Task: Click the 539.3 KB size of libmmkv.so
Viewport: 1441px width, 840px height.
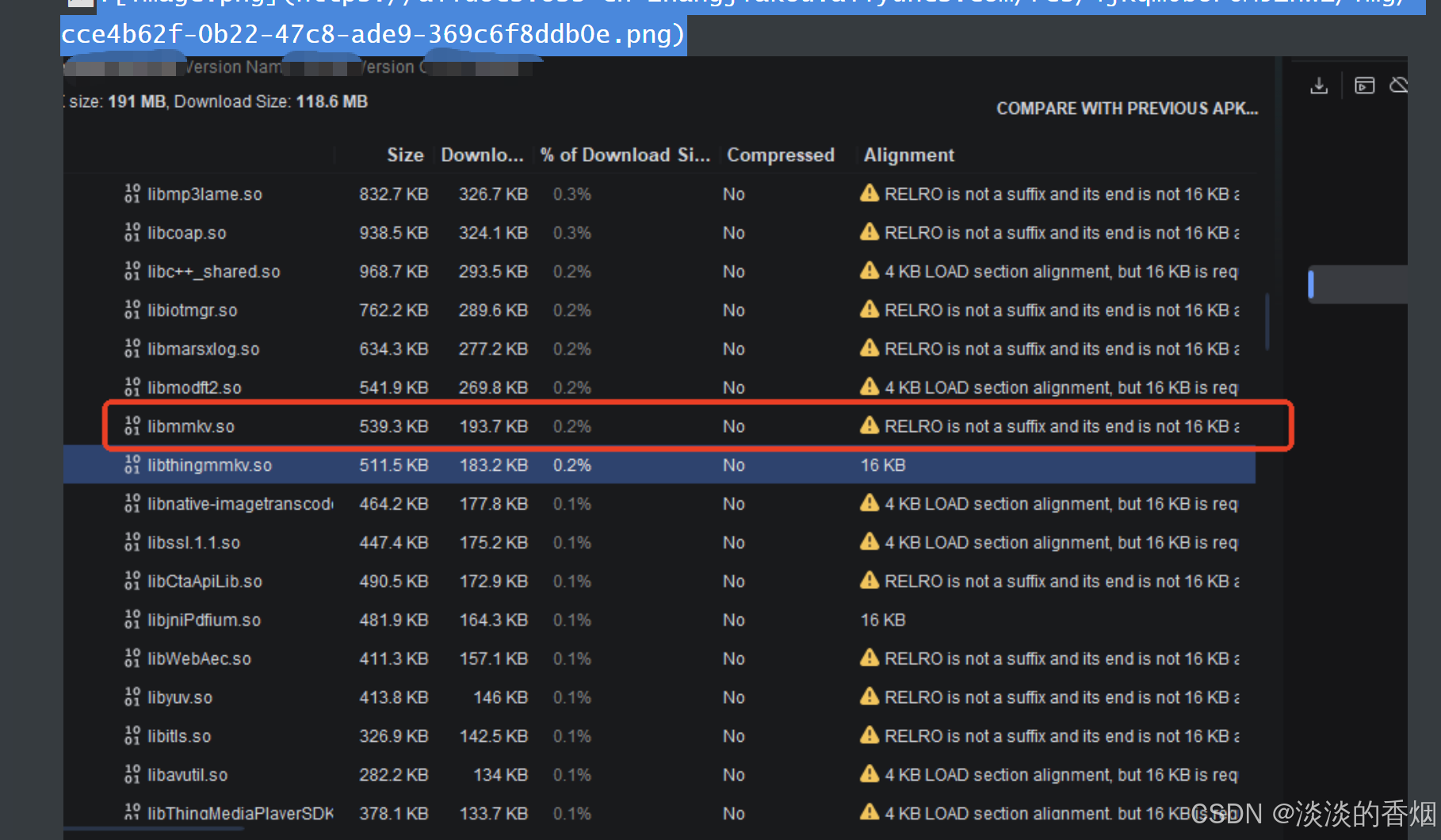Action: 394,426
